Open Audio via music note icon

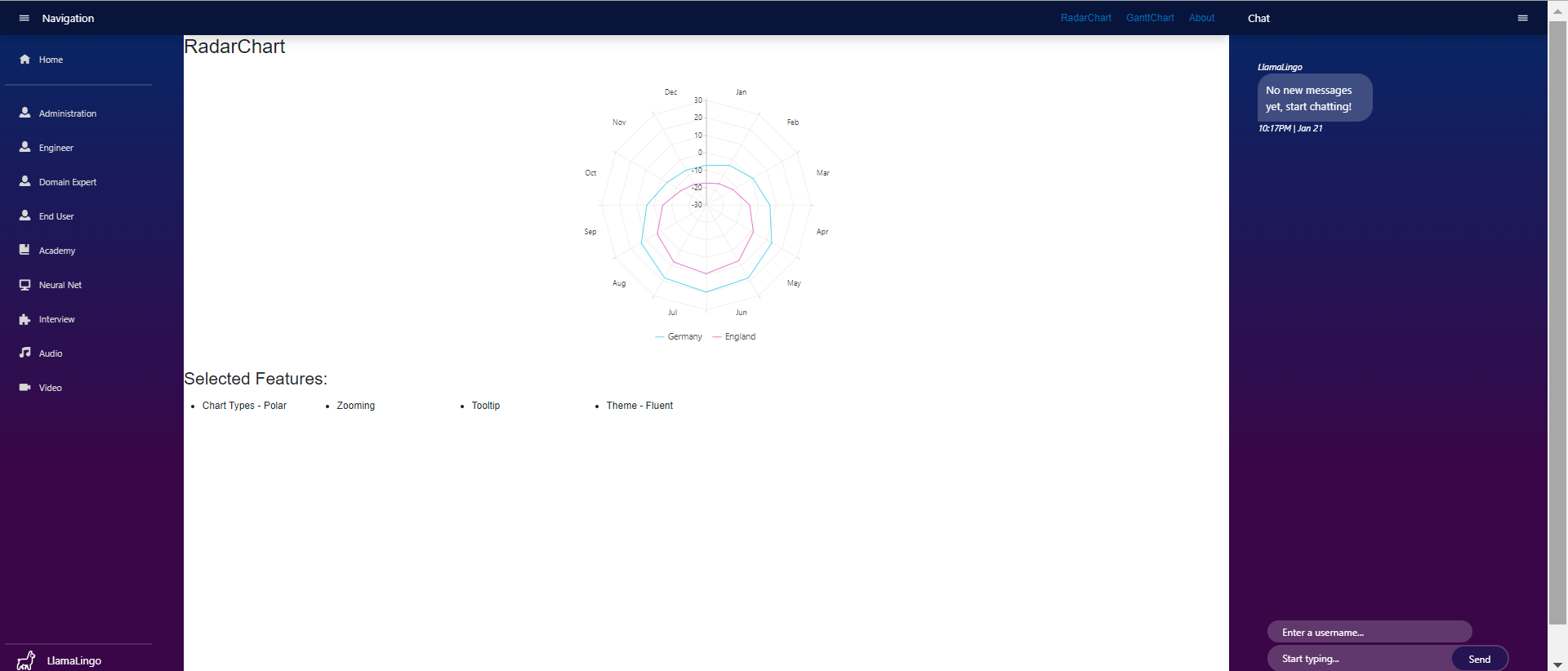24,353
